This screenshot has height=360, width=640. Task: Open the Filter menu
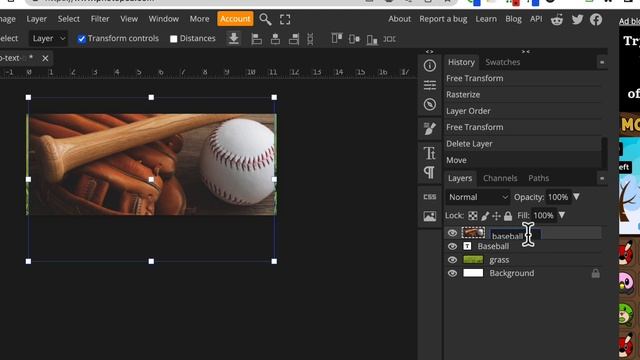pos(100,19)
